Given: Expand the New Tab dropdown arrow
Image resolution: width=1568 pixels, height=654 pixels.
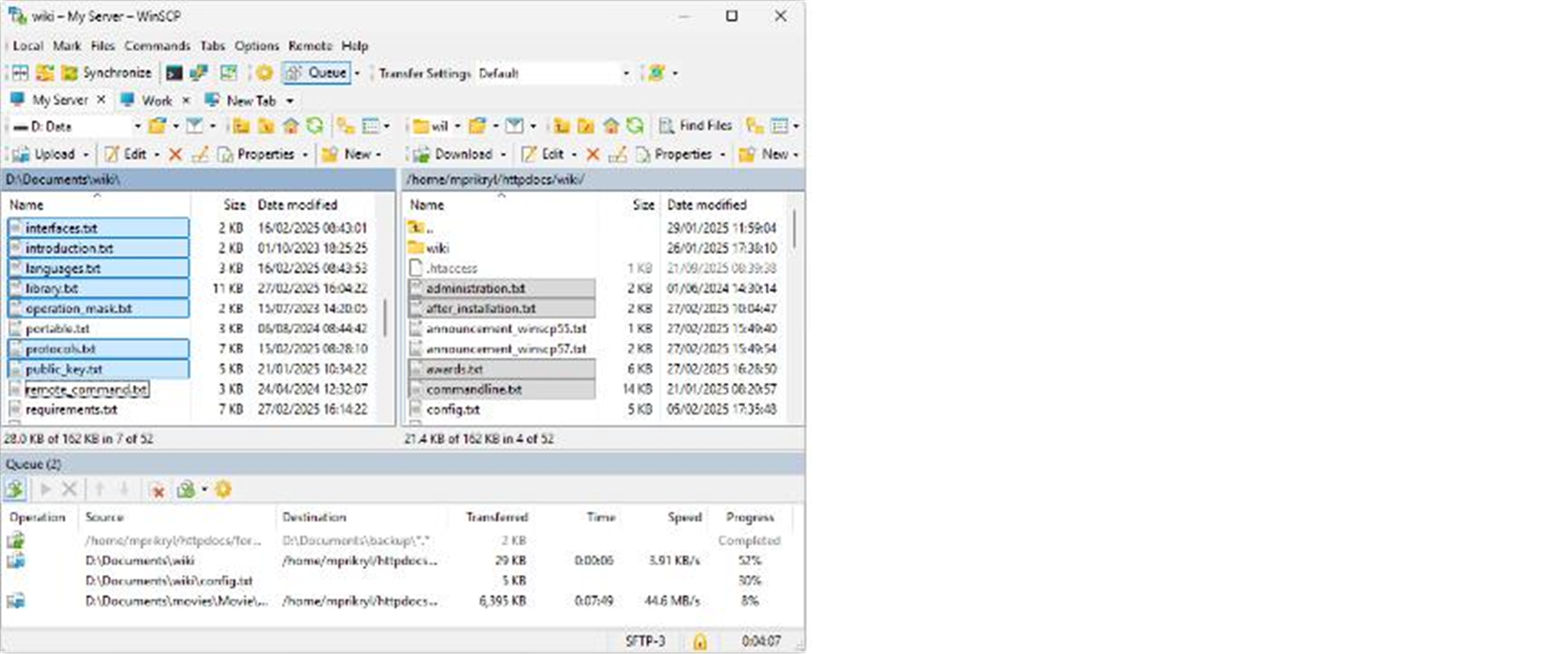Looking at the screenshot, I should [x=290, y=101].
